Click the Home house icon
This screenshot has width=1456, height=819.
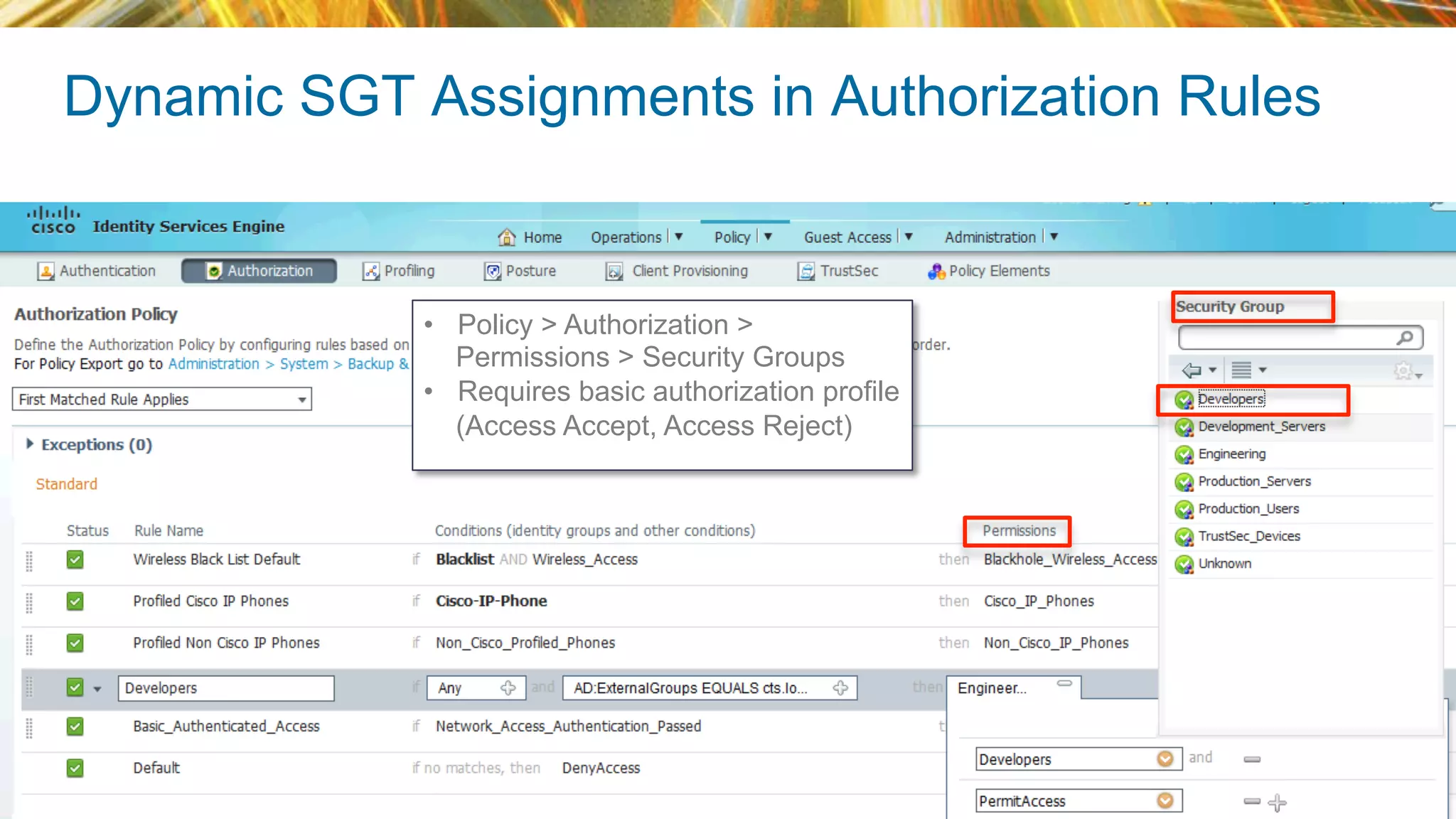506,237
